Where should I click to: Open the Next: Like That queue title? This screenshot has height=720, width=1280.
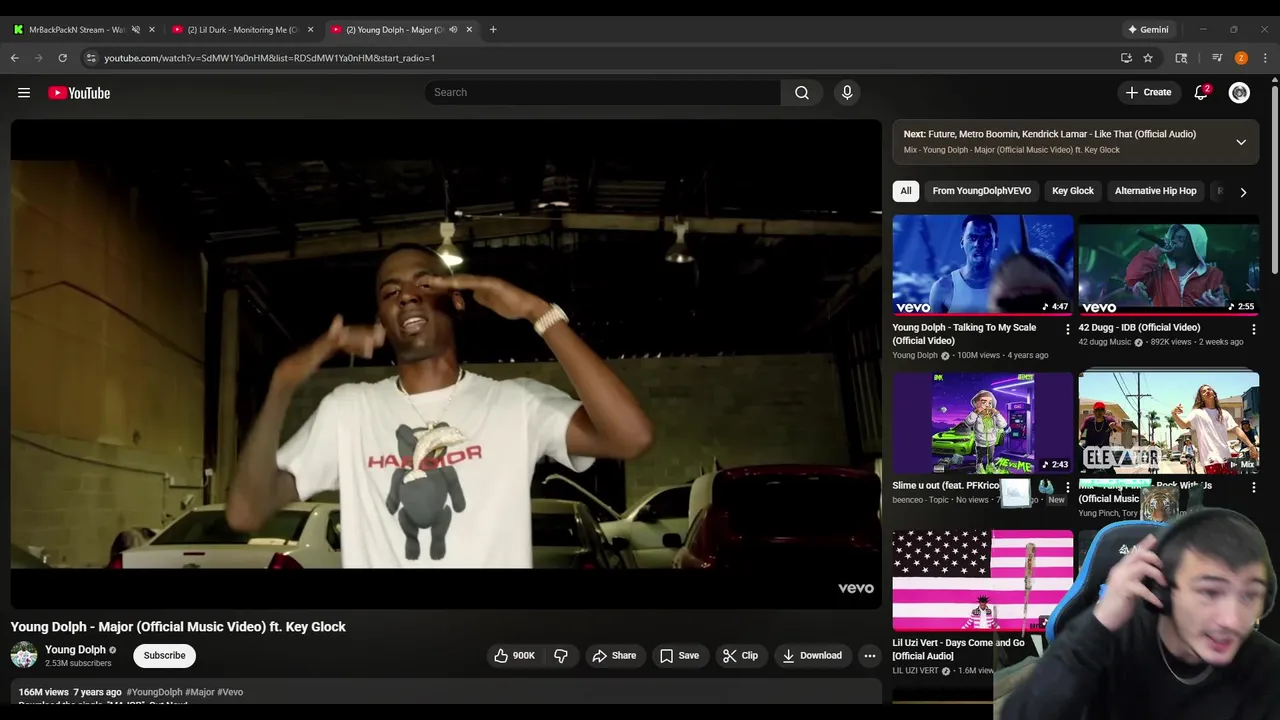[x=1050, y=134]
